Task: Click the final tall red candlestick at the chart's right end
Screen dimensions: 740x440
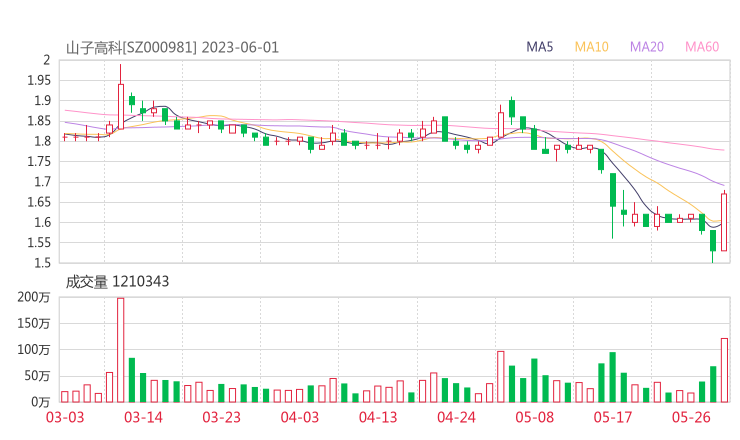Action: click(724, 221)
